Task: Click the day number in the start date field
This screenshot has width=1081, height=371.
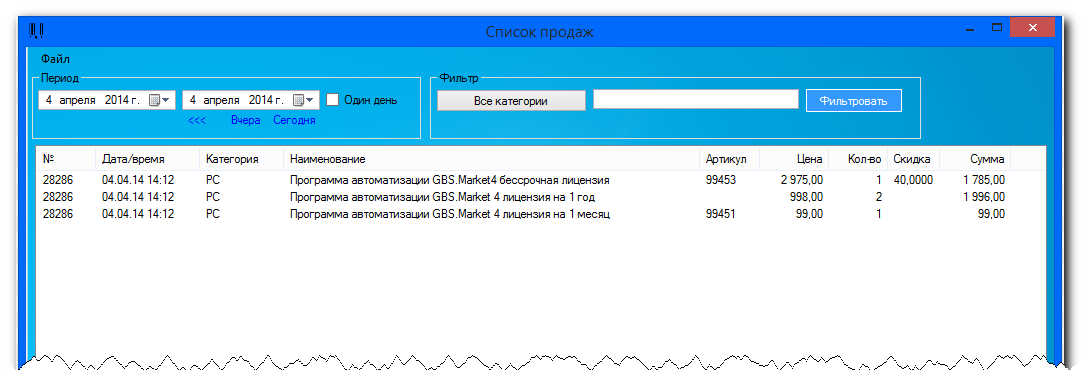Action: point(49,100)
